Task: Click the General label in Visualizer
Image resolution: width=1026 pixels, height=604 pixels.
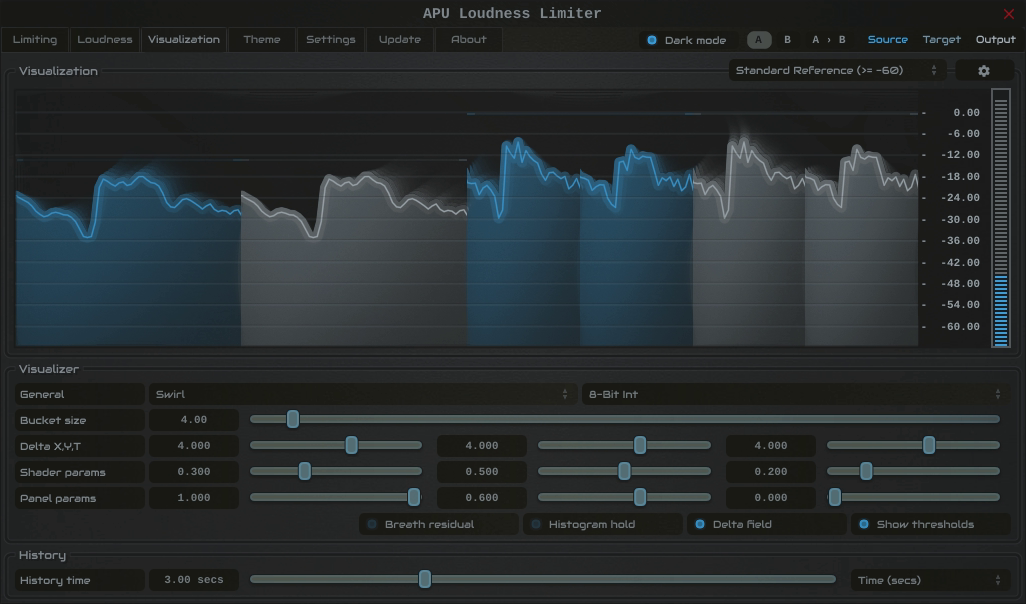Action: click(x=79, y=394)
